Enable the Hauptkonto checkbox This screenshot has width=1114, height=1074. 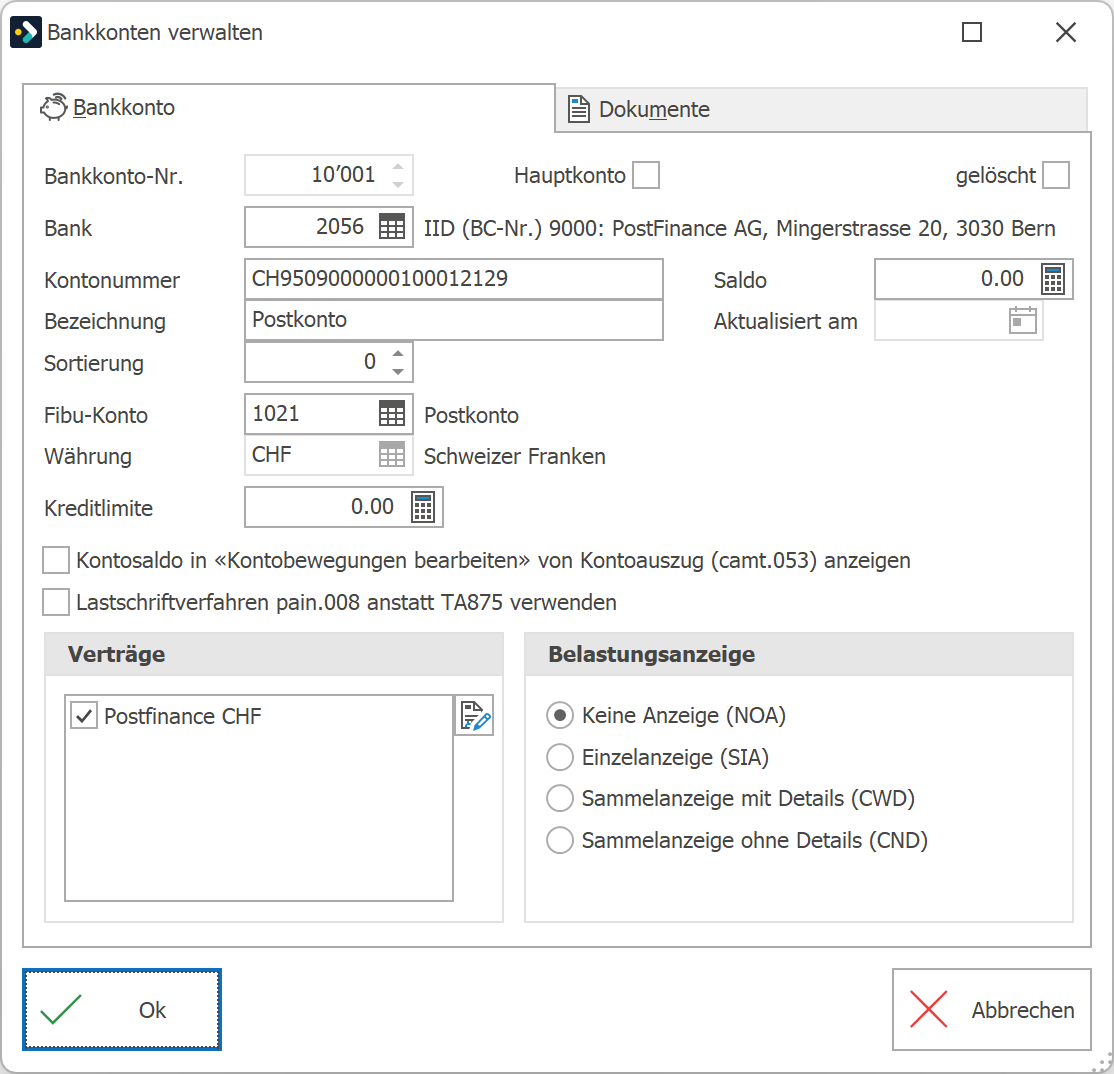coord(646,175)
